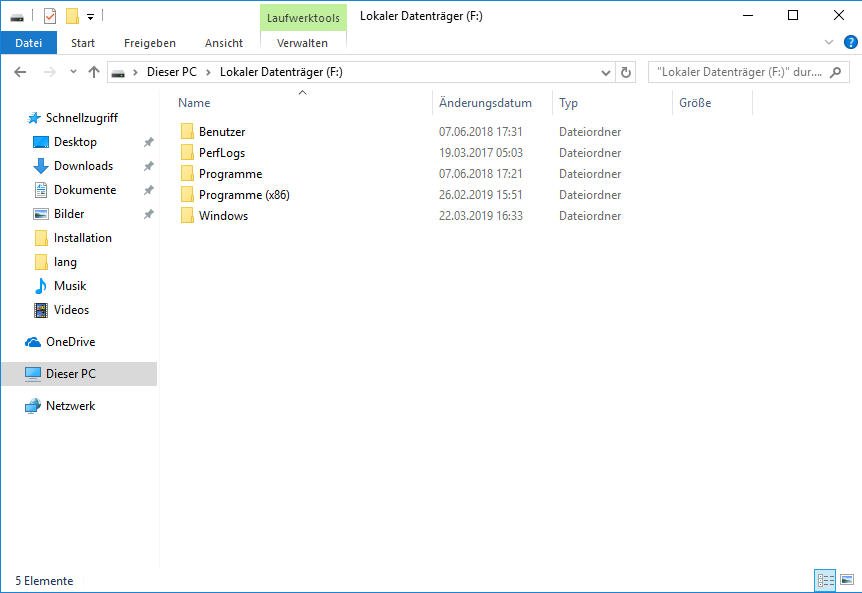
Task: Click the date 26.02.2019 15:51
Action: click(x=480, y=195)
